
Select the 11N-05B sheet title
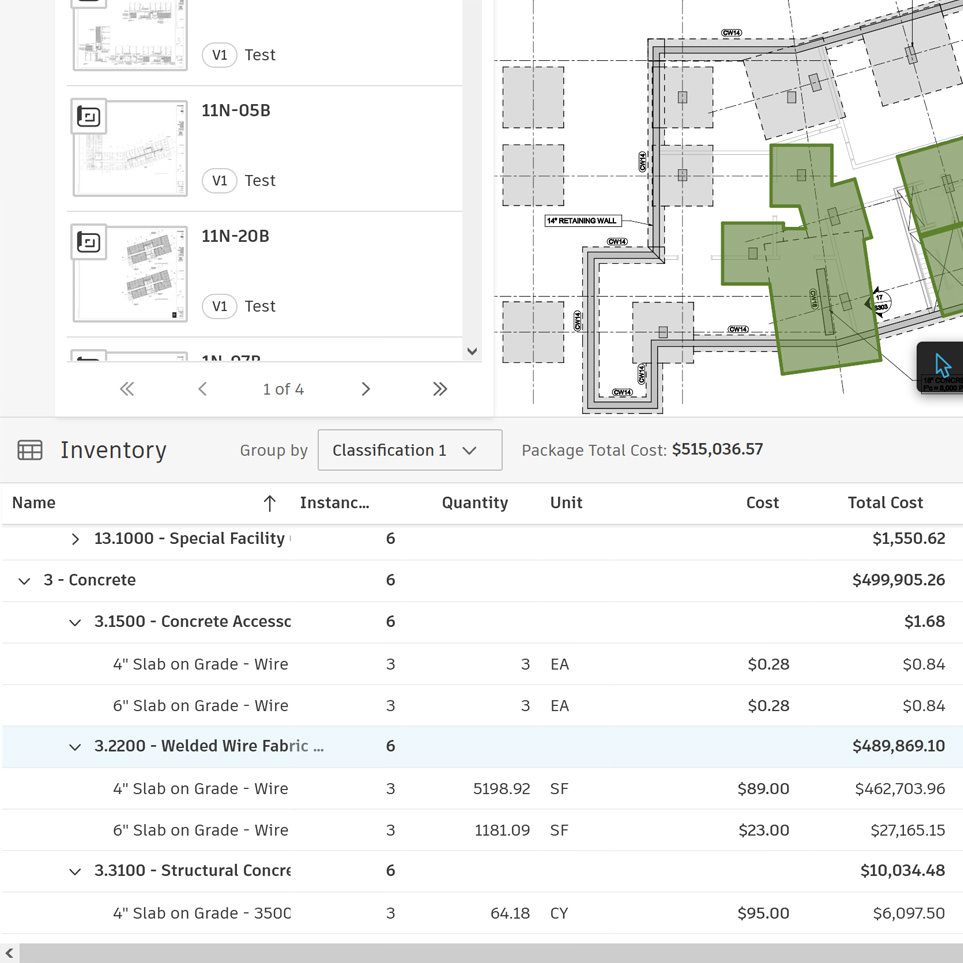[x=236, y=110]
